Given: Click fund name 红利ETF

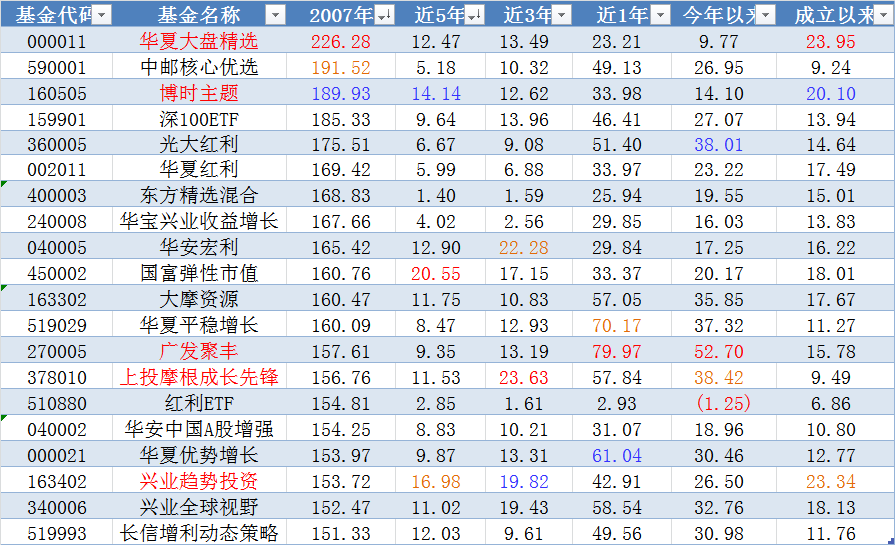Looking at the screenshot, I should (199, 403).
